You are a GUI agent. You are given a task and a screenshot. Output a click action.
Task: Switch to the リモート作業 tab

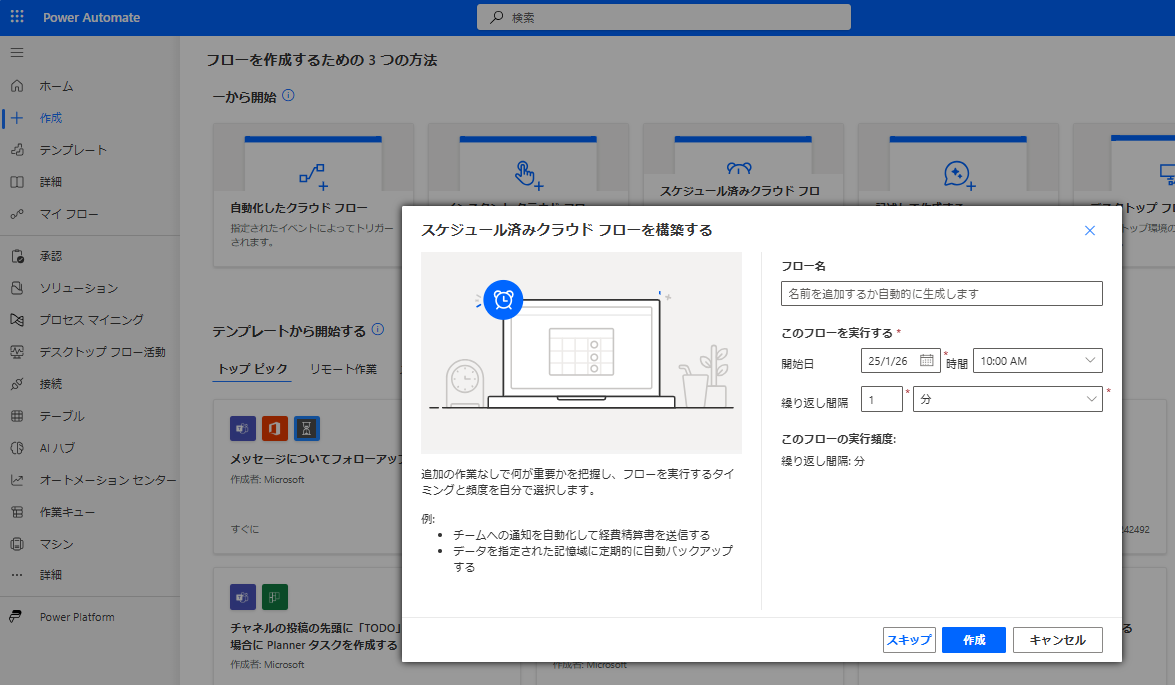point(343,369)
